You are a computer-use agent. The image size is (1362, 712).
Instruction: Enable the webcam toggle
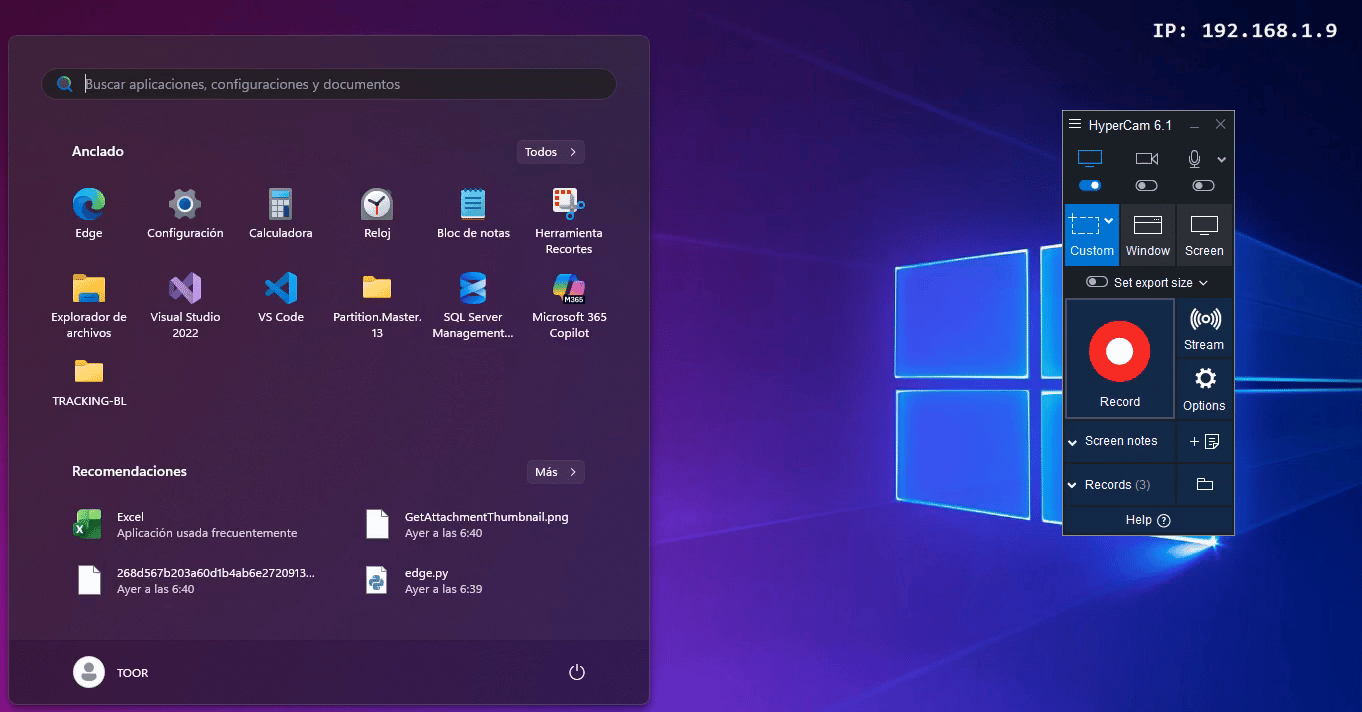tap(1146, 185)
